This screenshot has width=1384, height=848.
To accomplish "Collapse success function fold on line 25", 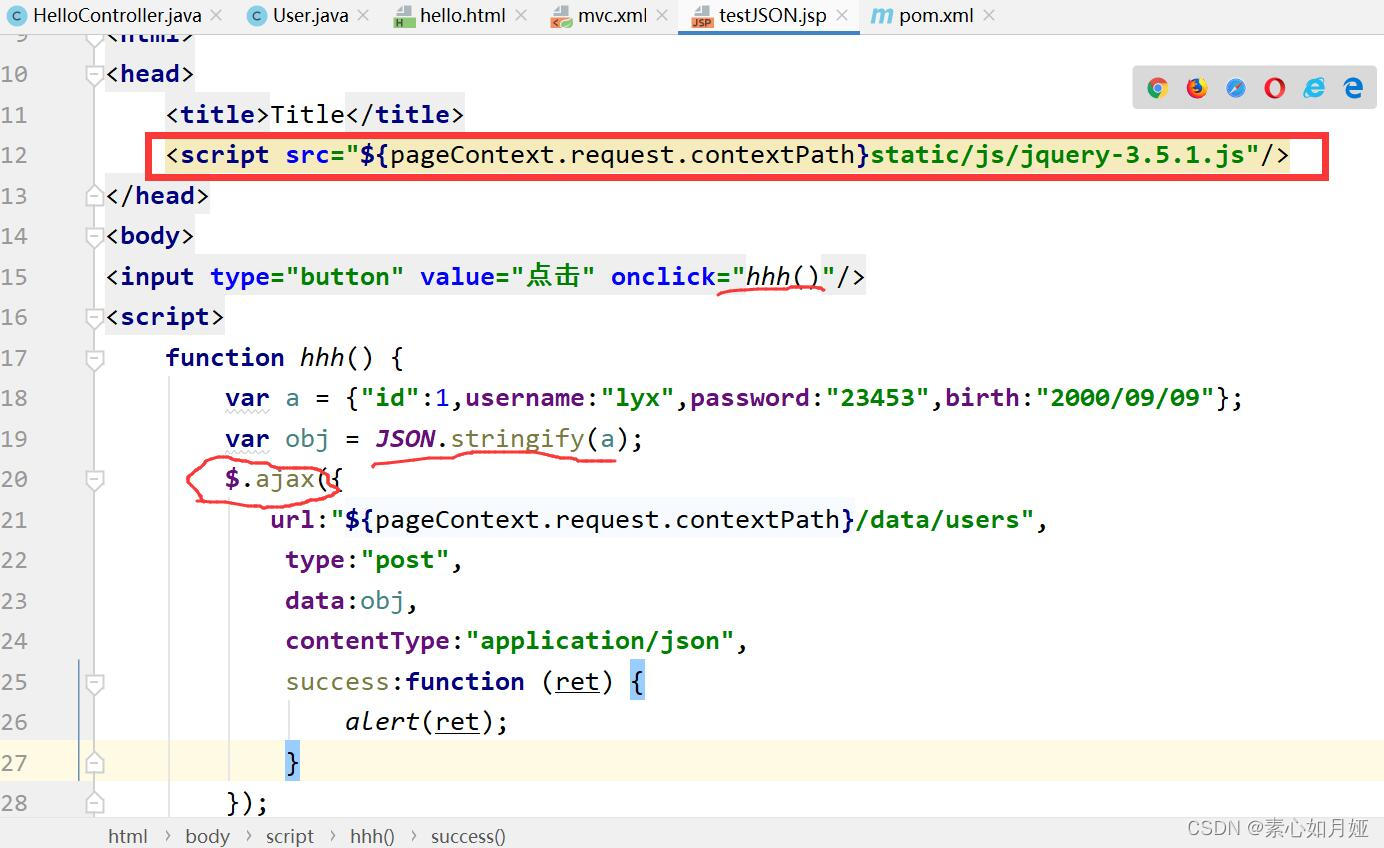I will tap(95, 682).
